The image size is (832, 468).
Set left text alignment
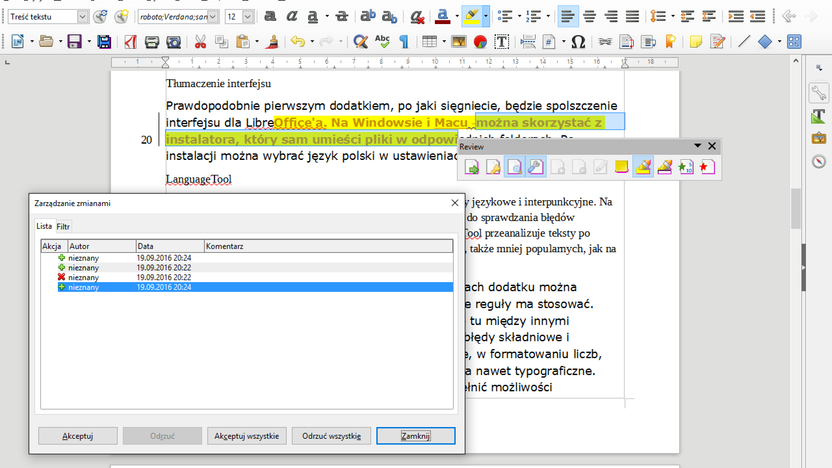(x=568, y=16)
